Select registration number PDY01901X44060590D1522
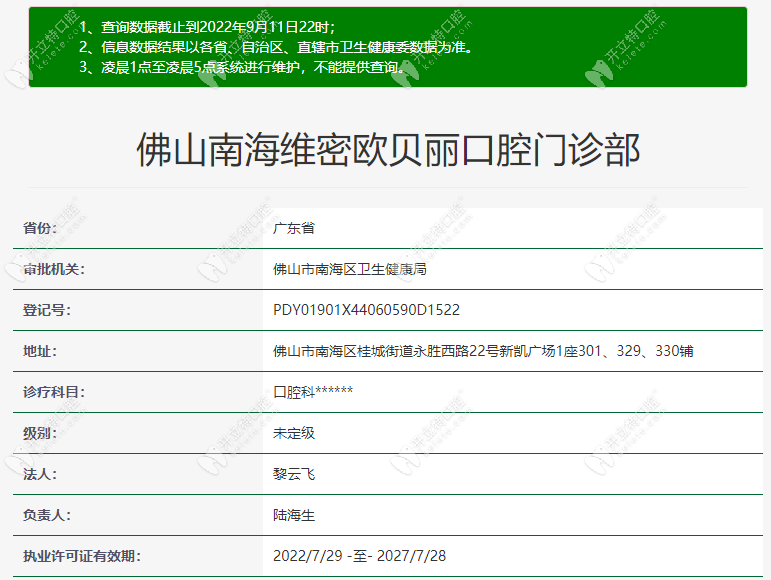This screenshot has width=771, height=580. tap(366, 310)
